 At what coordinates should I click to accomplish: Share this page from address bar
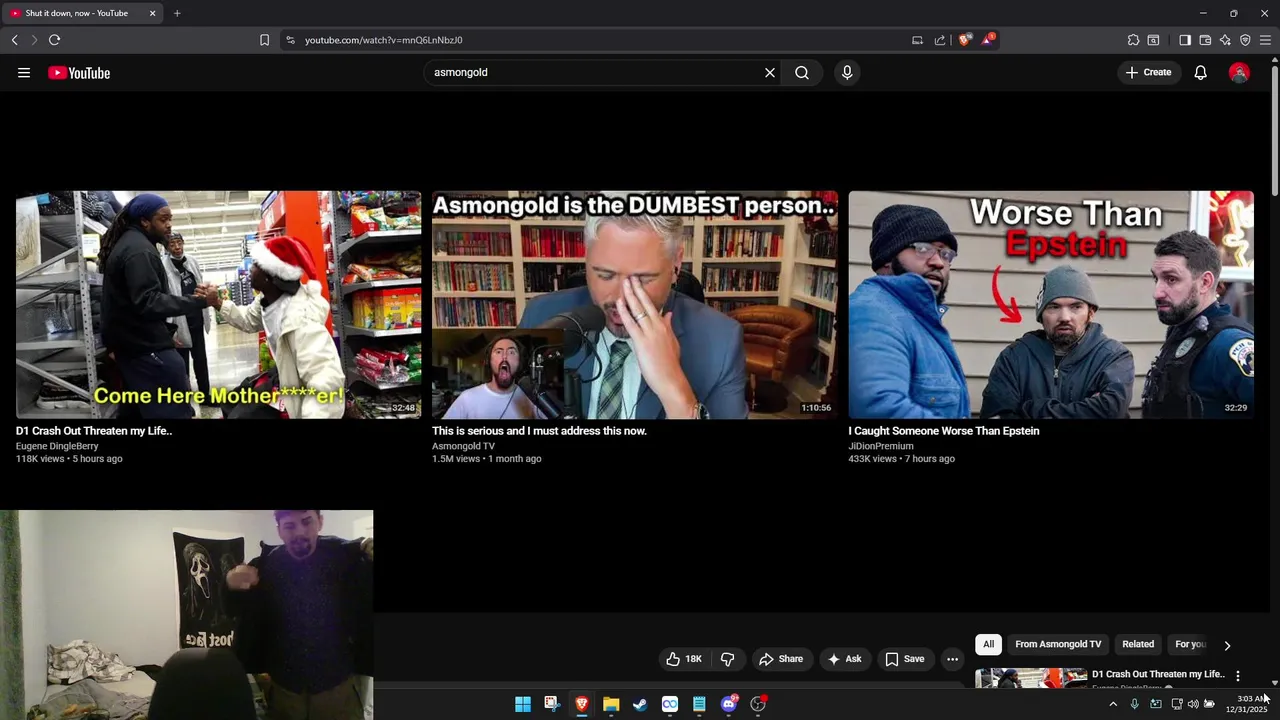pos(940,40)
